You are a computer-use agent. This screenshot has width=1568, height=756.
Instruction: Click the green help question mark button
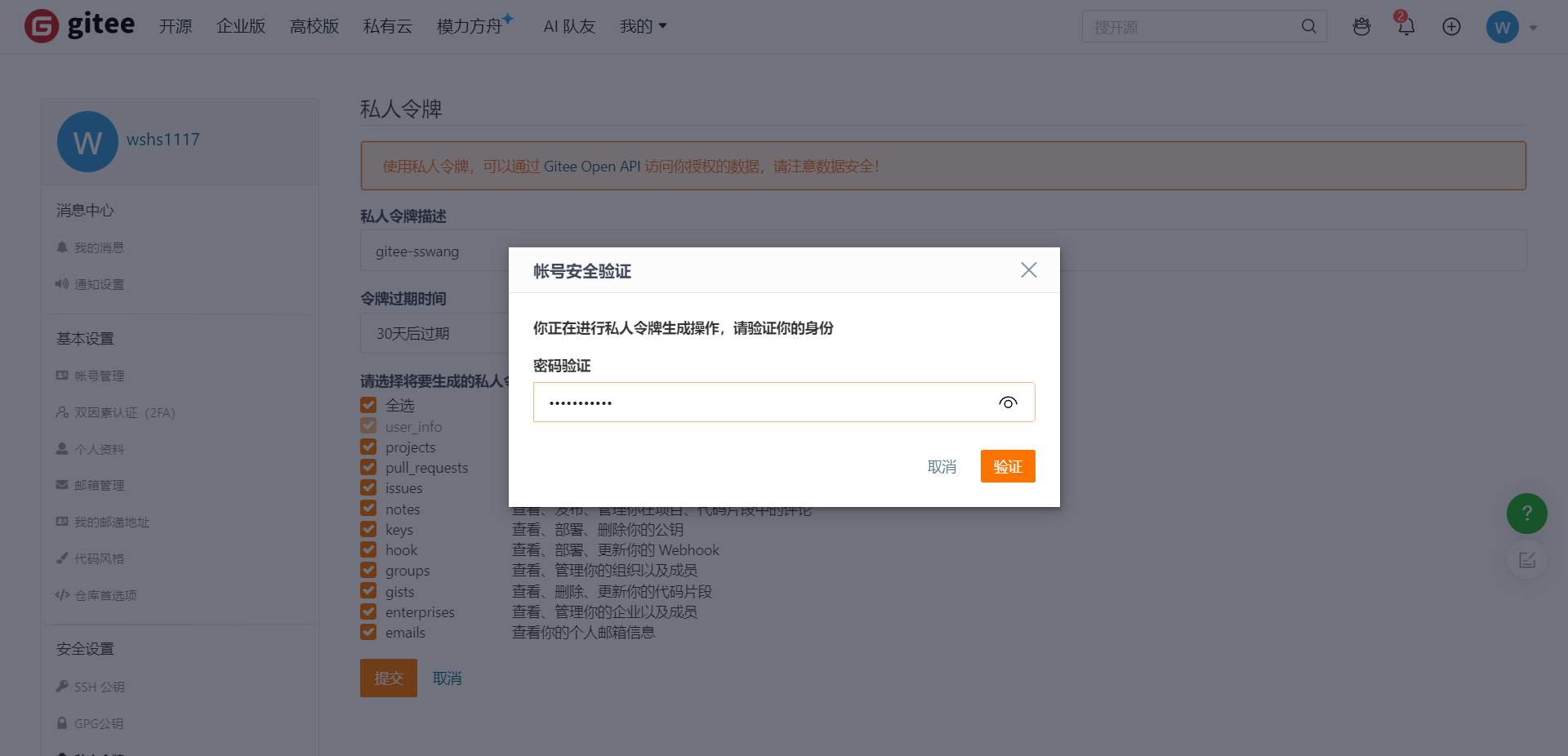pyautogui.click(x=1526, y=514)
